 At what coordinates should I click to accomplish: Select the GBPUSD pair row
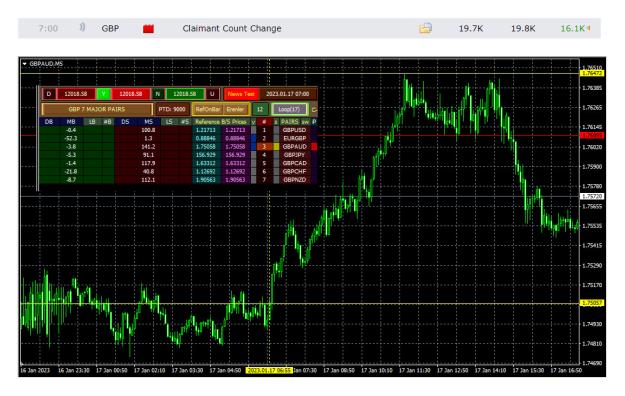click(295, 130)
